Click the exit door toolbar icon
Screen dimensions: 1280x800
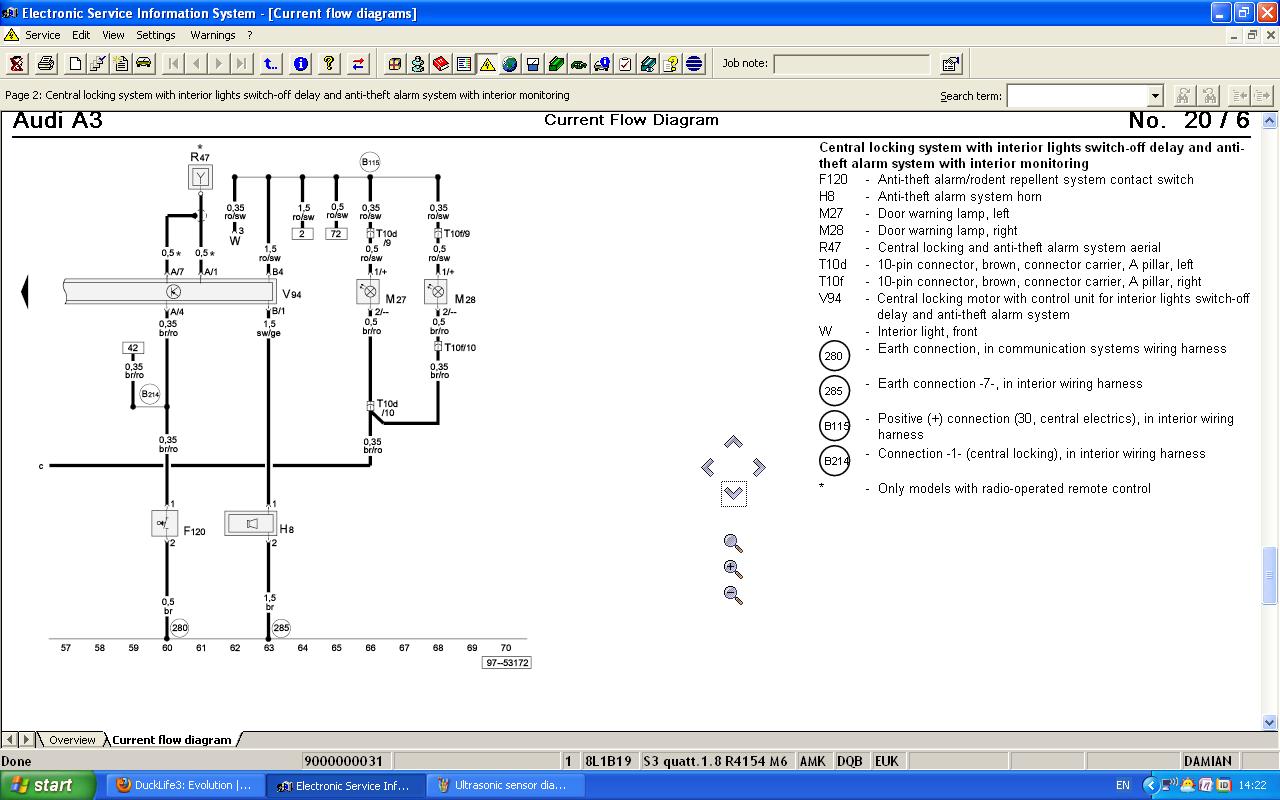point(17,64)
